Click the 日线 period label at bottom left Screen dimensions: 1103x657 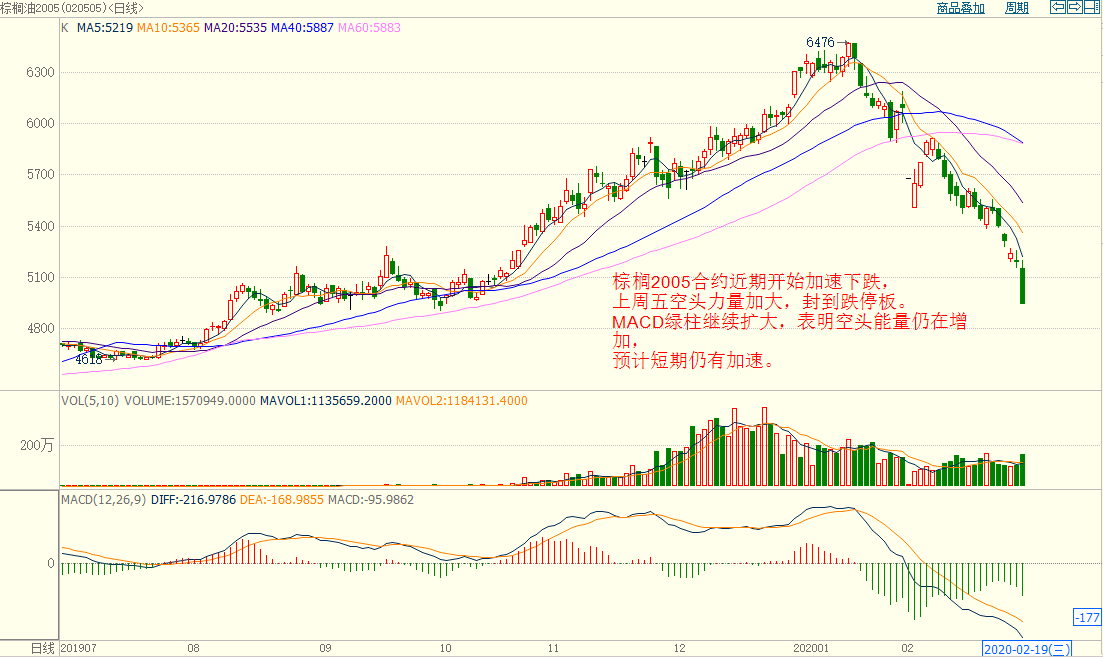tap(42, 648)
